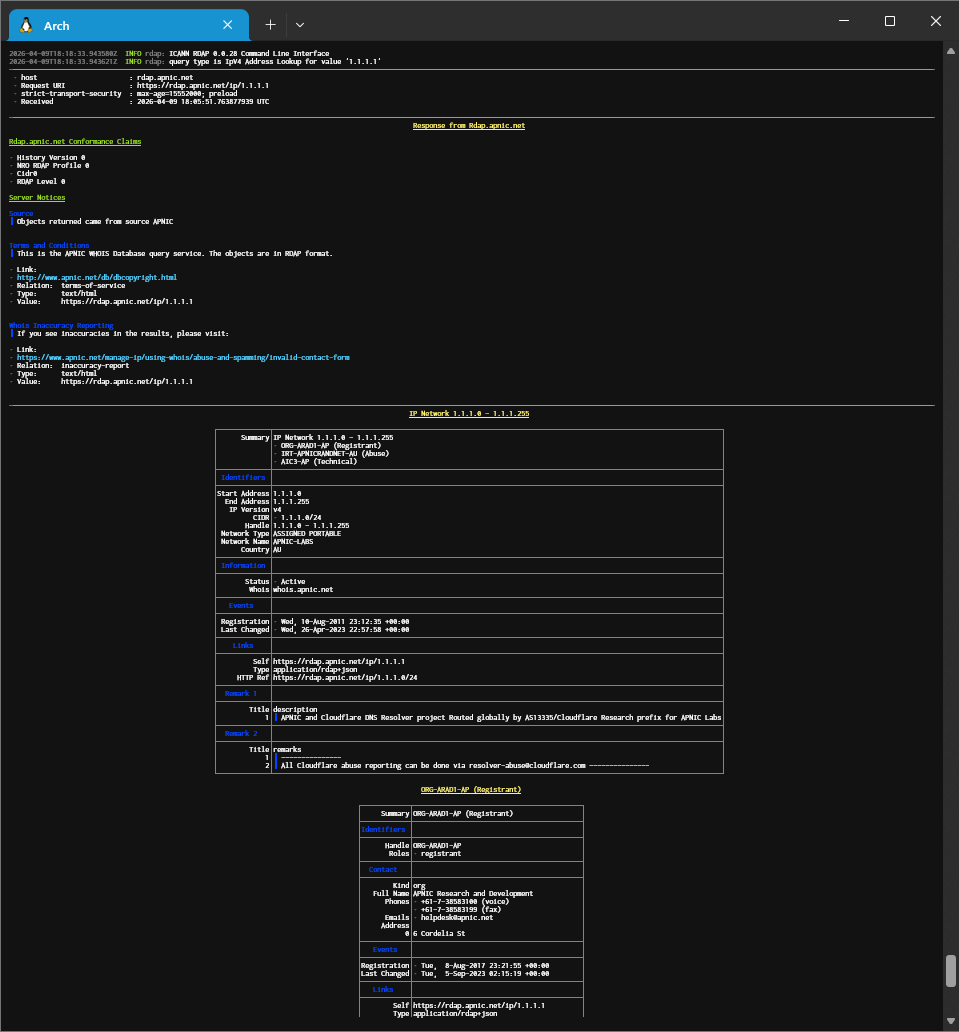
Task: Maximize the terminal window
Action: [x=890, y=21]
